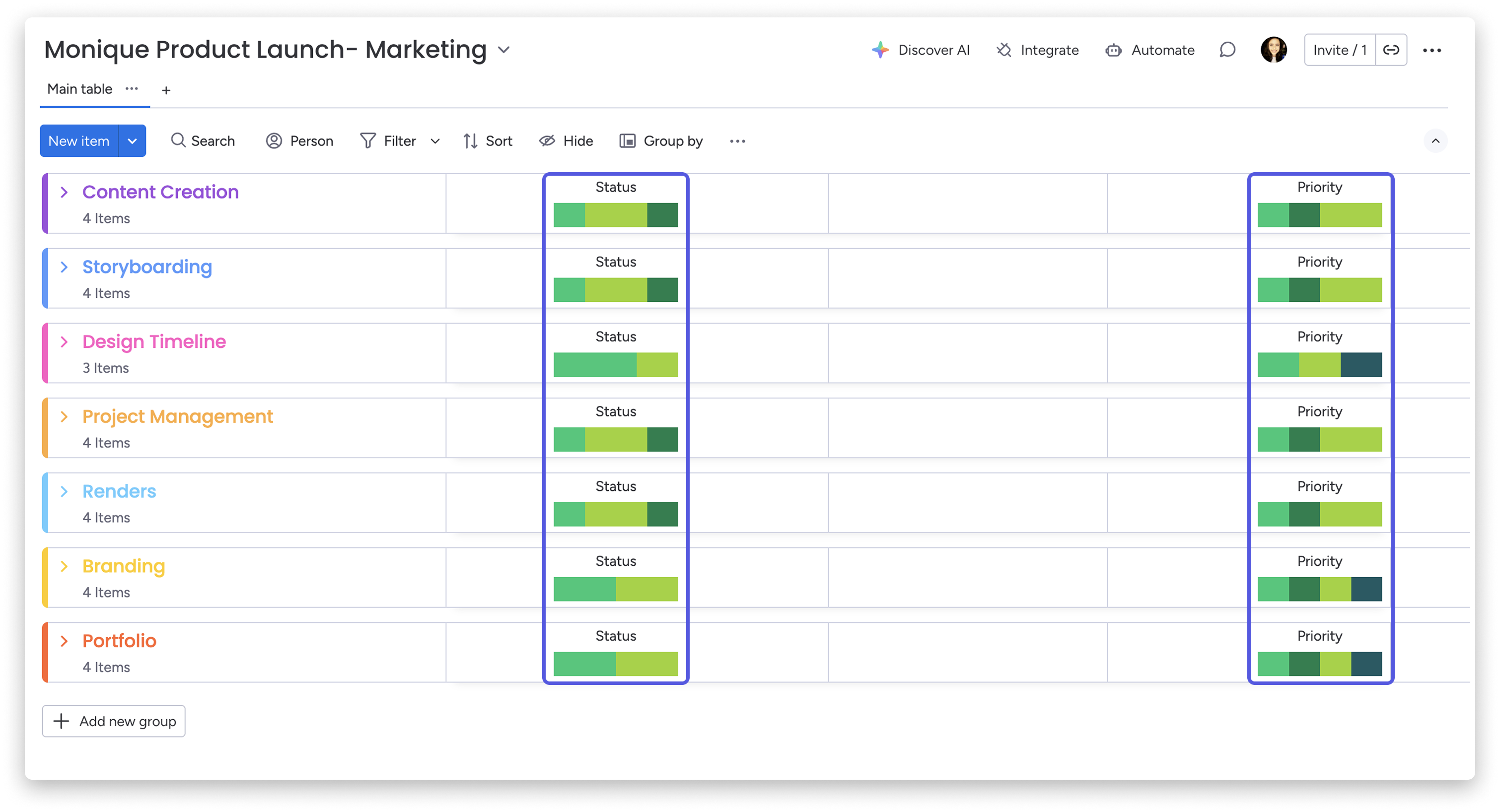Open the board title dropdown menu
1500x812 pixels.
point(503,50)
